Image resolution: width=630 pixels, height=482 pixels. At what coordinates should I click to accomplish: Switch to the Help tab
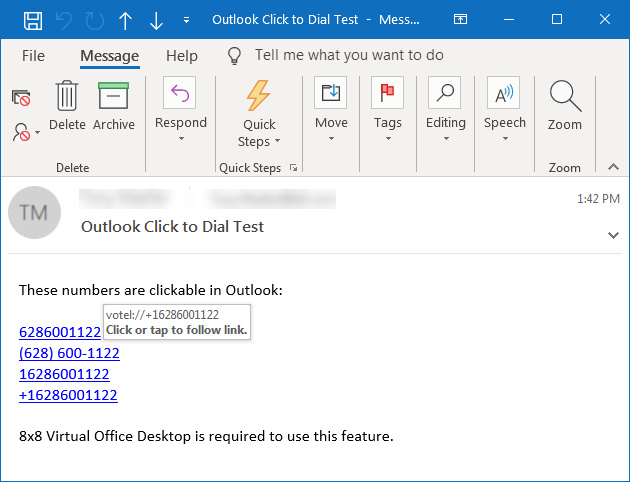tap(182, 56)
